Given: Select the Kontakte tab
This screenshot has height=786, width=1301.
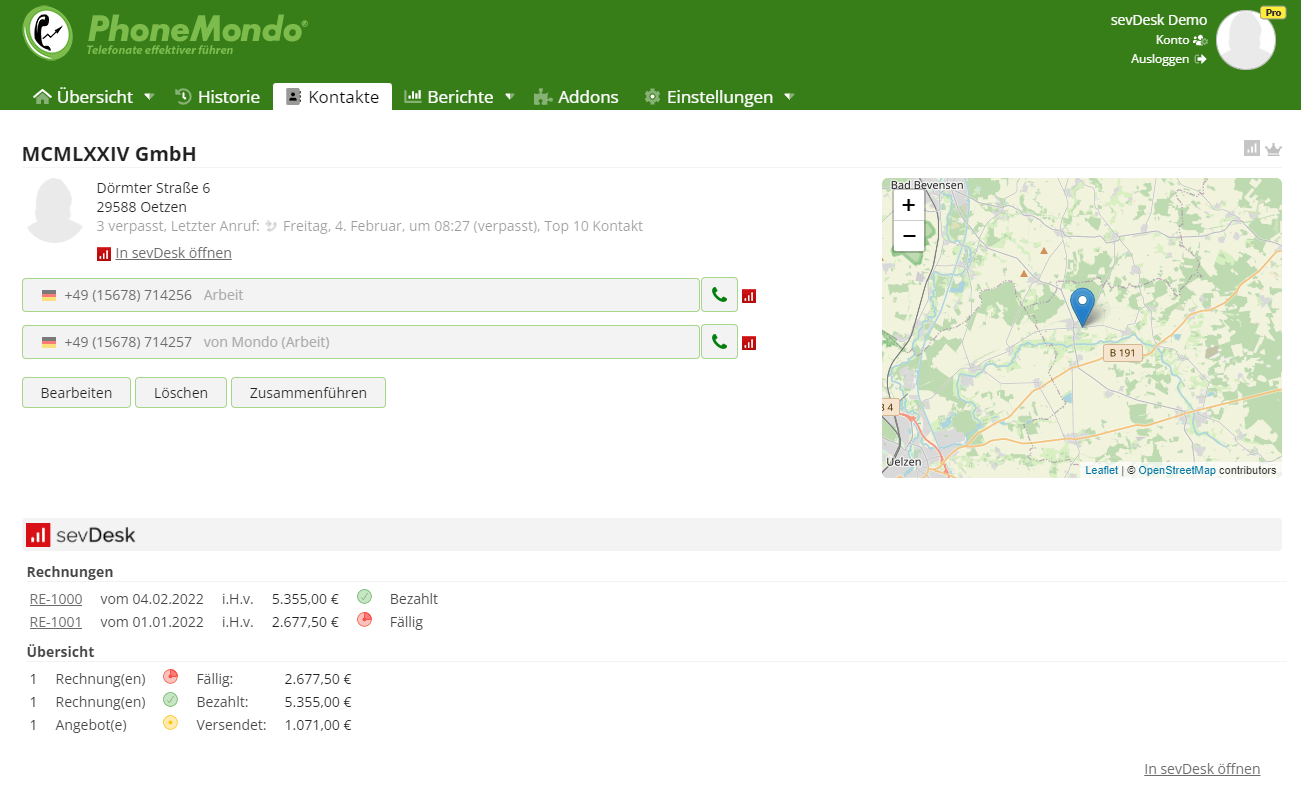Looking at the screenshot, I should (332, 97).
